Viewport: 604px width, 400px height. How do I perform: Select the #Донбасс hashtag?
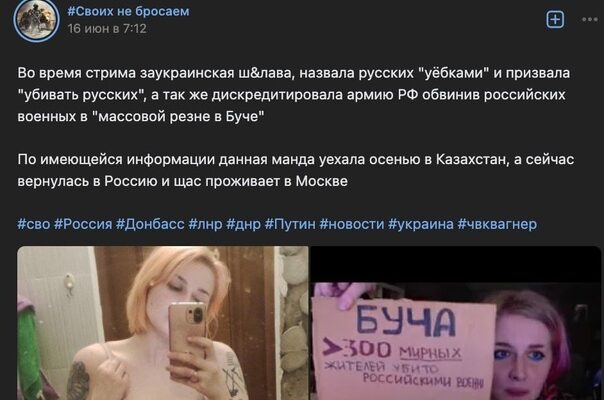(150, 224)
